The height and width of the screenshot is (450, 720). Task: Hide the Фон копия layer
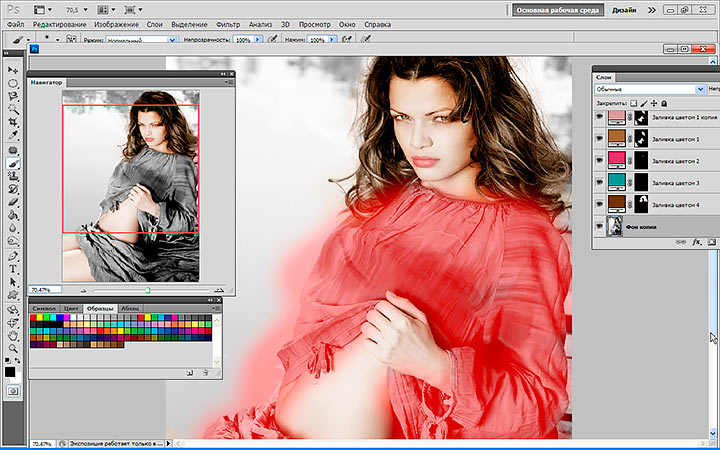[600, 227]
